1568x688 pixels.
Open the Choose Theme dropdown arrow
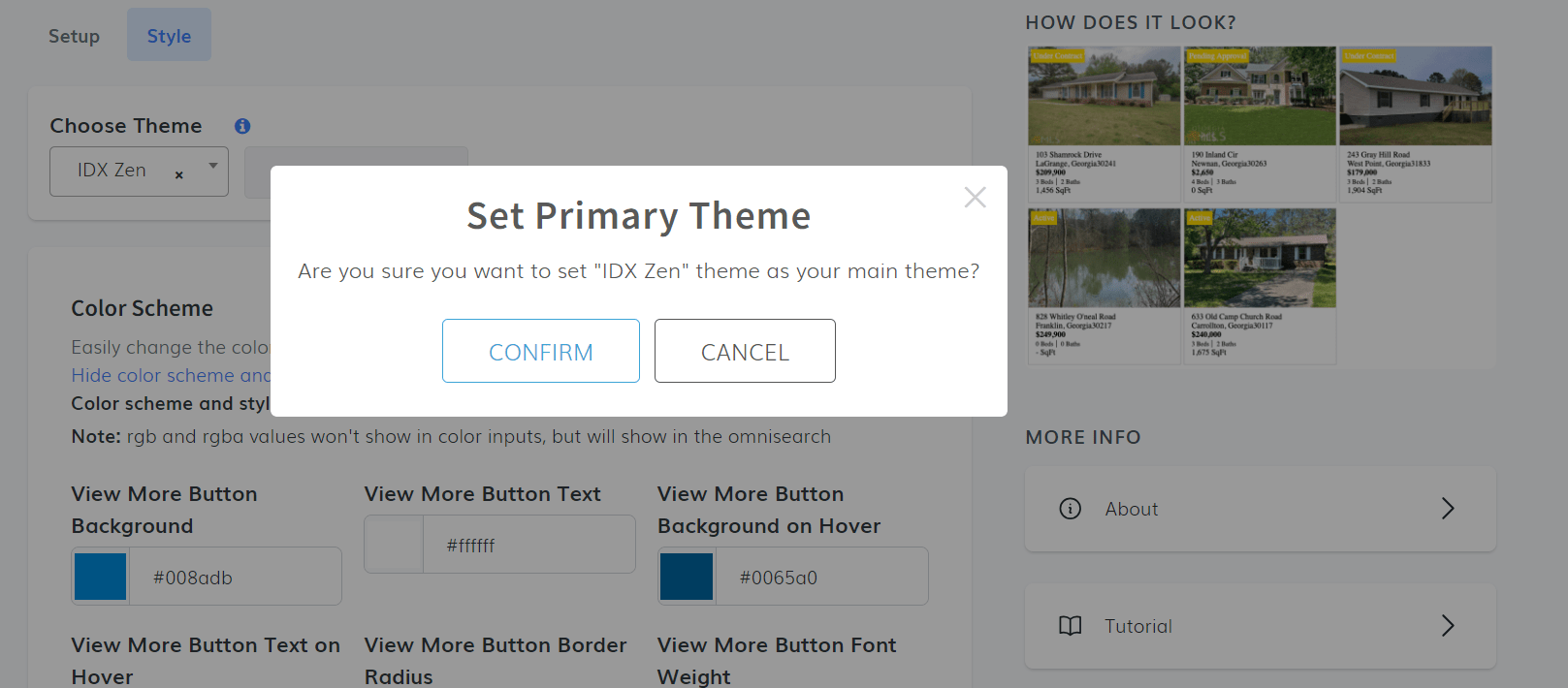tap(213, 167)
